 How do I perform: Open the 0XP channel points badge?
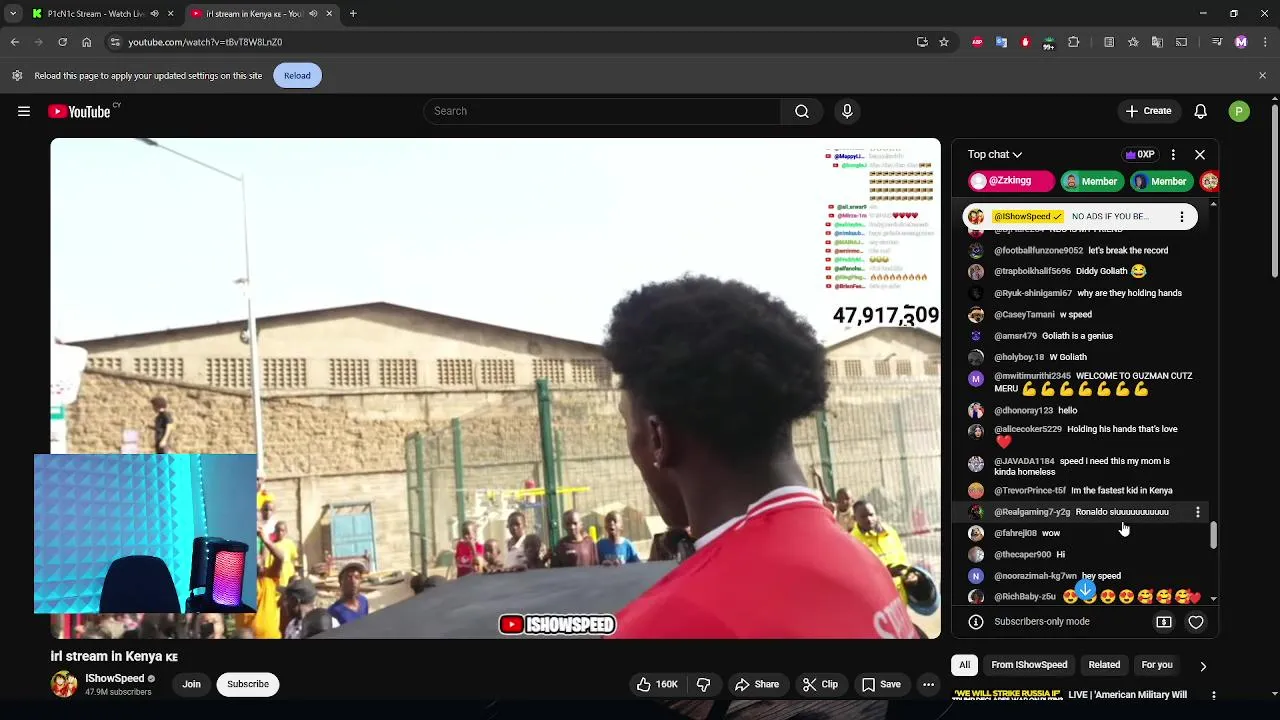(1140, 155)
